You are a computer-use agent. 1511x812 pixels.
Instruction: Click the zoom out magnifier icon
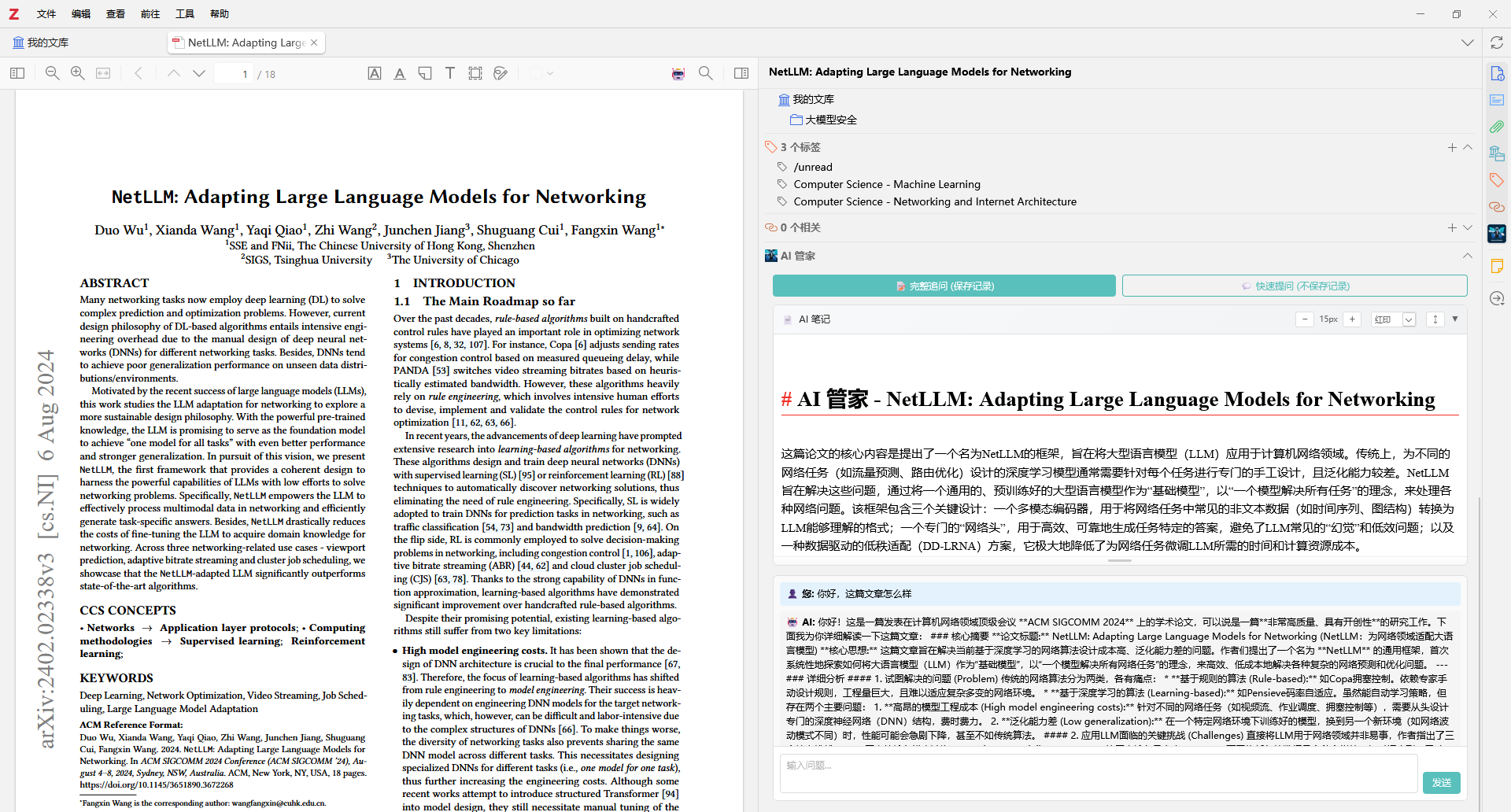pyautogui.click(x=53, y=73)
